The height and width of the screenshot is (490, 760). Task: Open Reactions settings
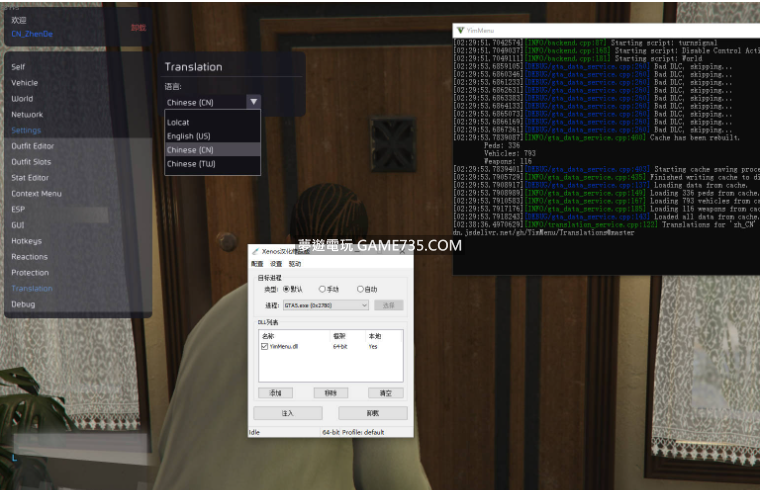pyautogui.click(x=29, y=257)
